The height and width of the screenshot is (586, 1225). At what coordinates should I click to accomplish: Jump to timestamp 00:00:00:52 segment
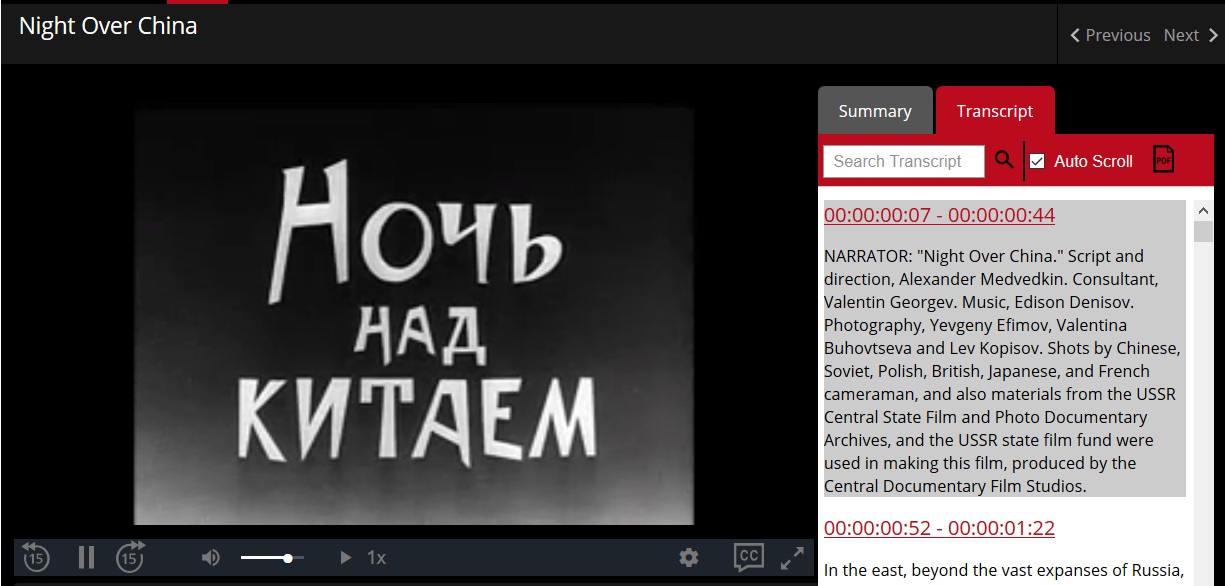click(x=939, y=528)
